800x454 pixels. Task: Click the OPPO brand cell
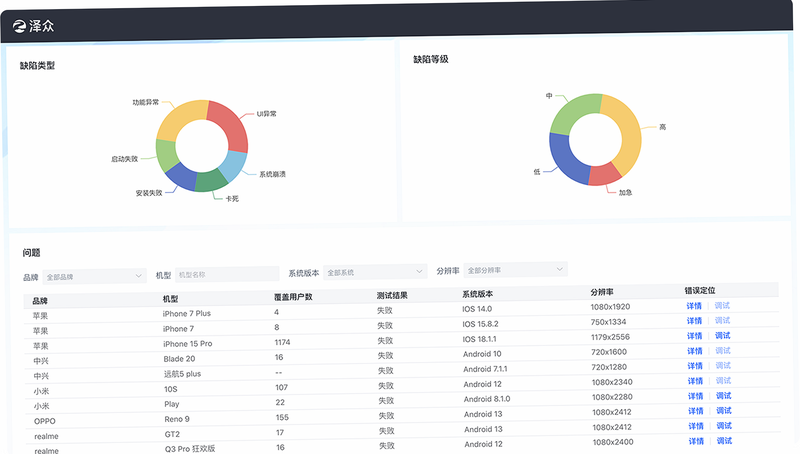(45, 421)
